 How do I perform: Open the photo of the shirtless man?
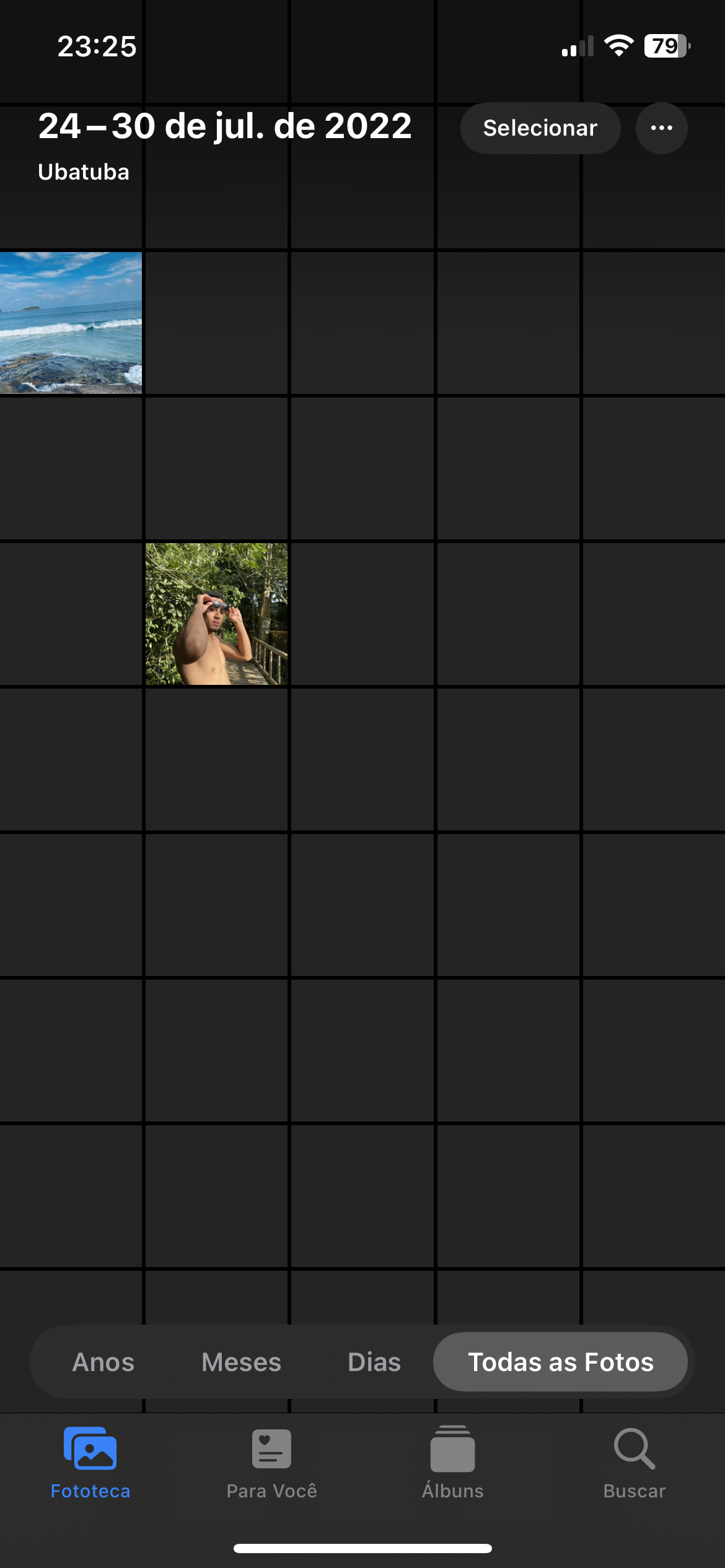click(x=216, y=614)
